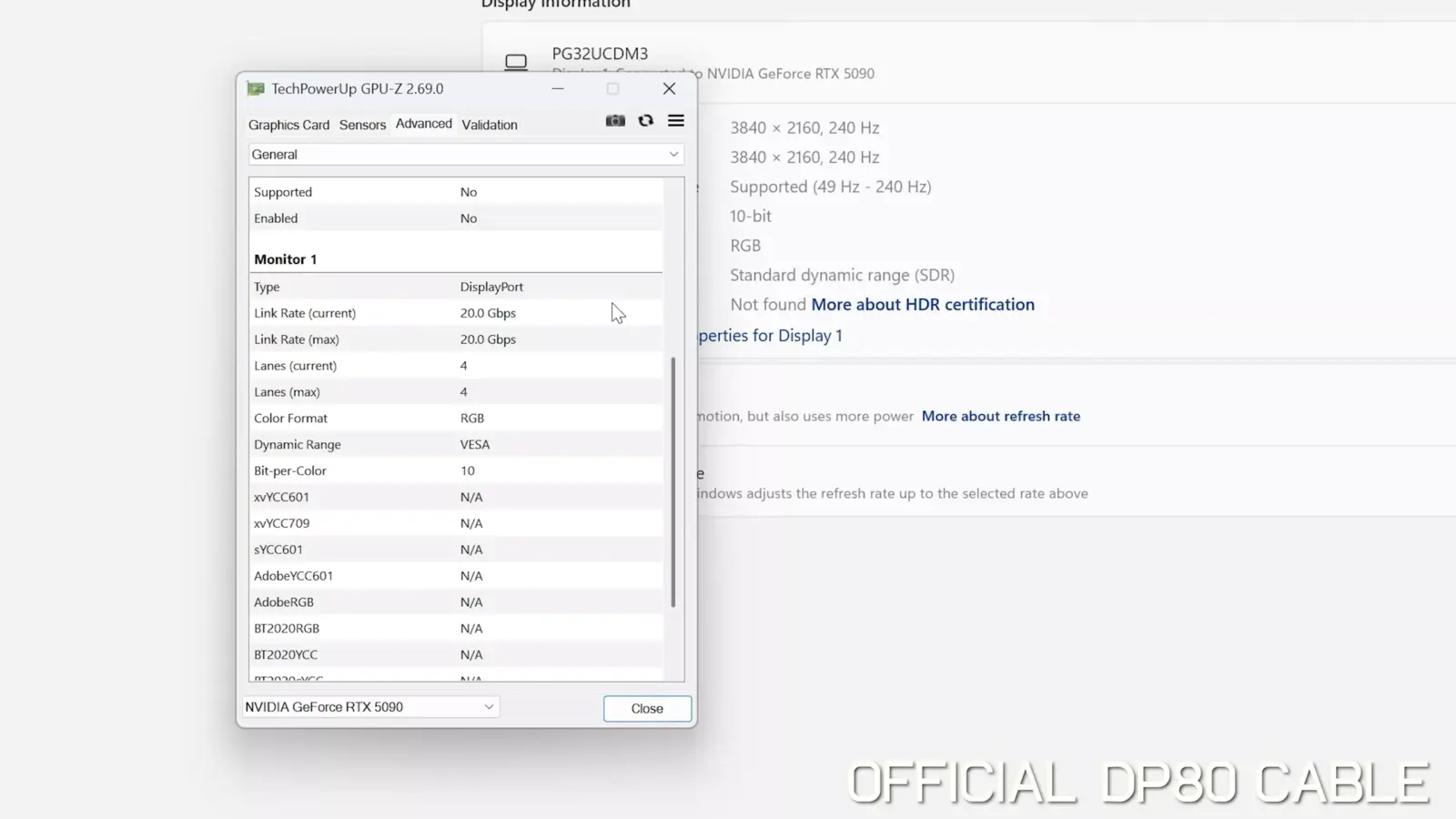Viewport: 1456px width, 819px height.
Task: Click the monitor icon beside PG32UCDM3
Action: click(516, 62)
